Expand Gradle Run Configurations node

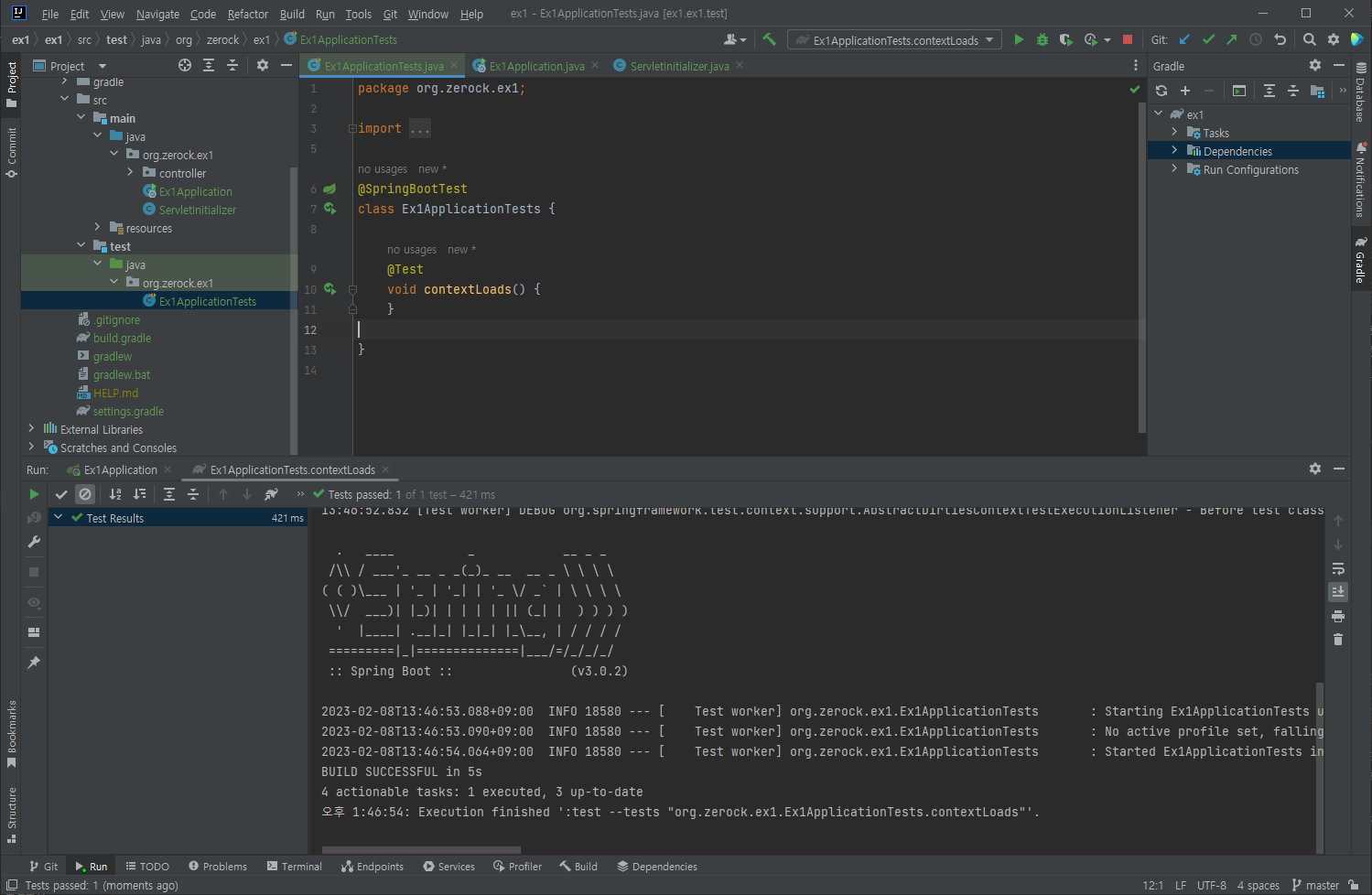coord(1174,168)
